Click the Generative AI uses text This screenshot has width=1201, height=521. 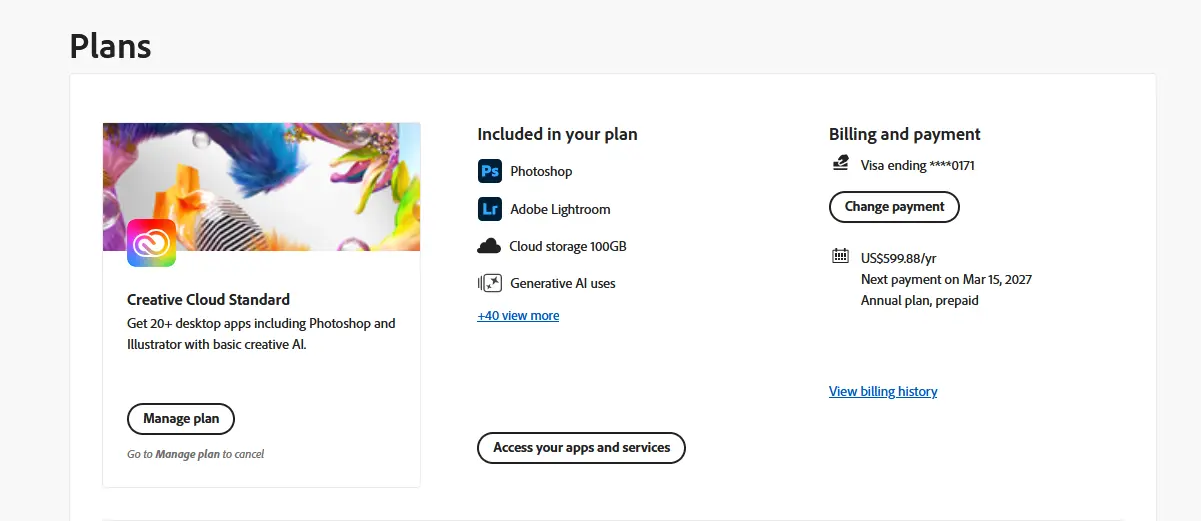click(563, 283)
